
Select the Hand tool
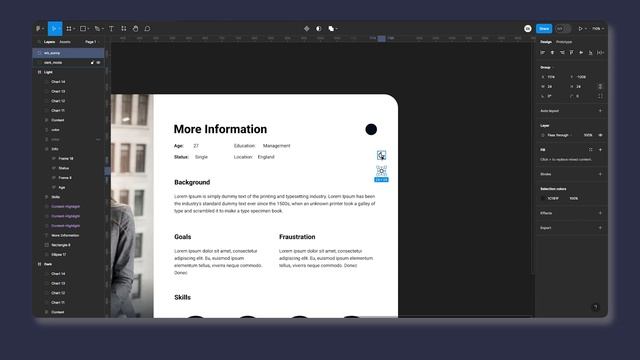(x=136, y=29)
